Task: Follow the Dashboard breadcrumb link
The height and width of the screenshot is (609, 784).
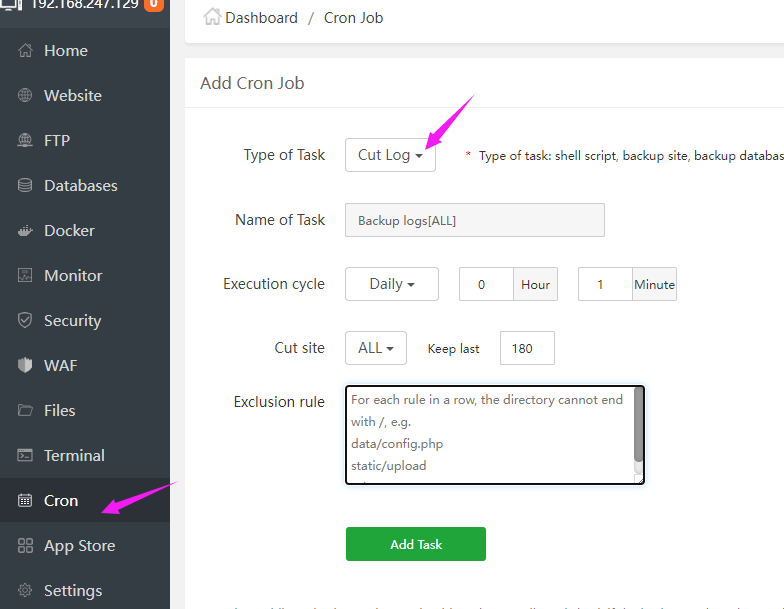Action: pos(261,18)
